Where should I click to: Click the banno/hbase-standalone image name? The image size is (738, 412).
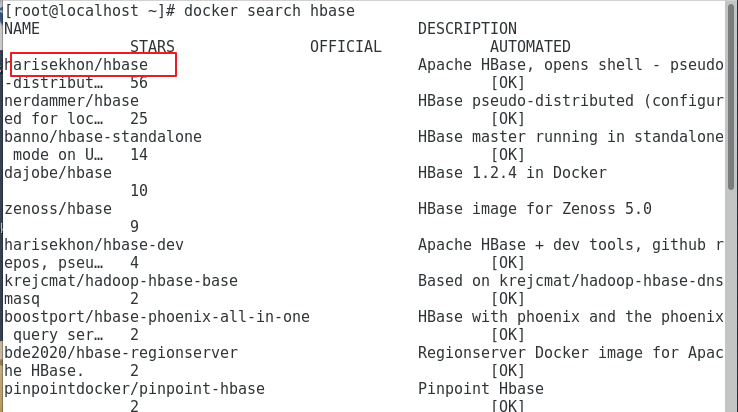click(102, 137)
